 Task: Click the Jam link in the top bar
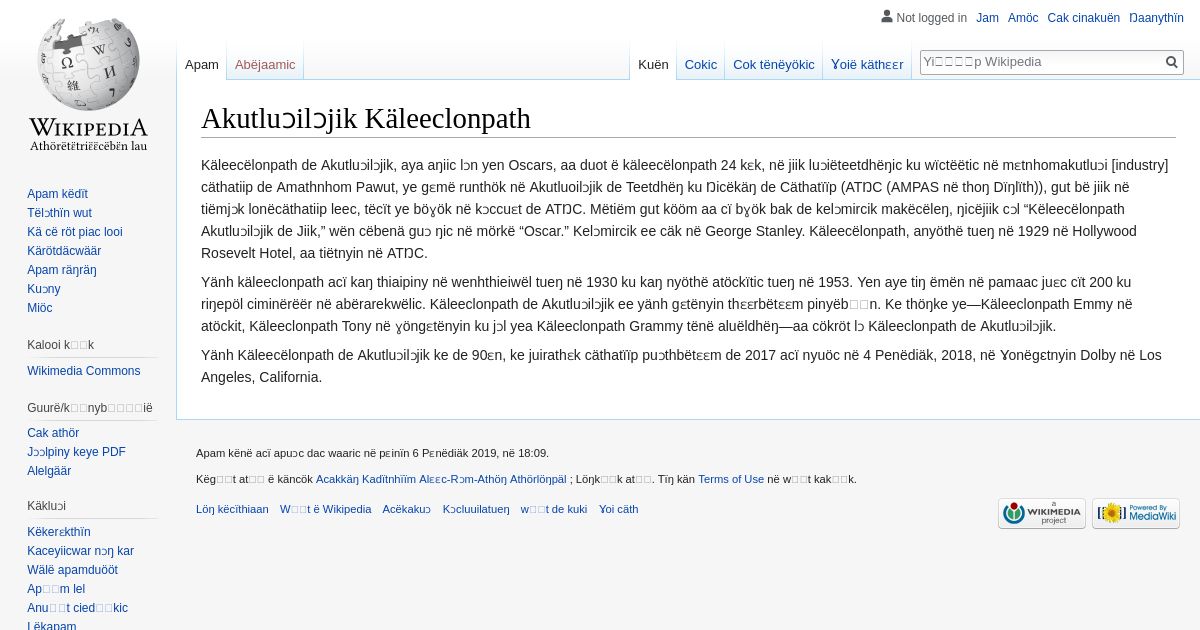point(987,18)
